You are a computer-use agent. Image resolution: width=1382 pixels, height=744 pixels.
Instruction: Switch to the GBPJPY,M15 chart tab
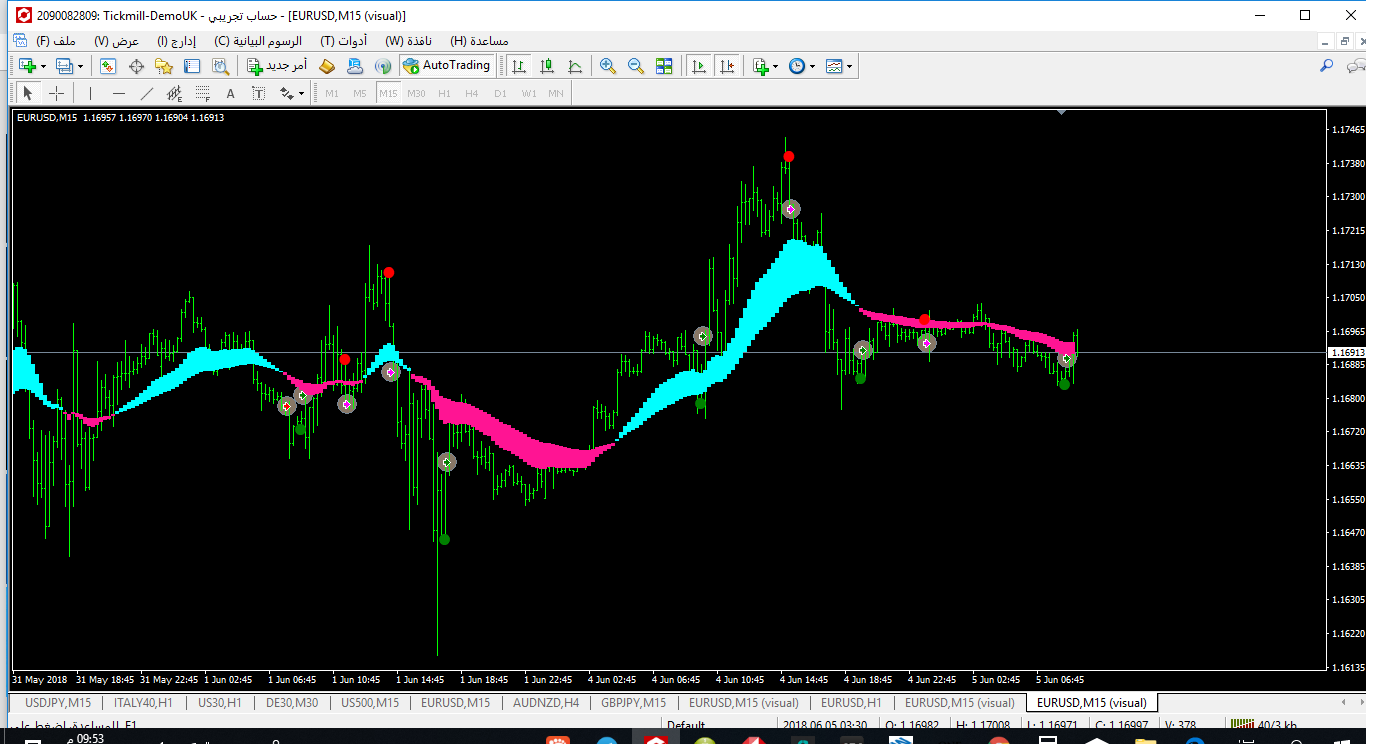tap(633, 703)
